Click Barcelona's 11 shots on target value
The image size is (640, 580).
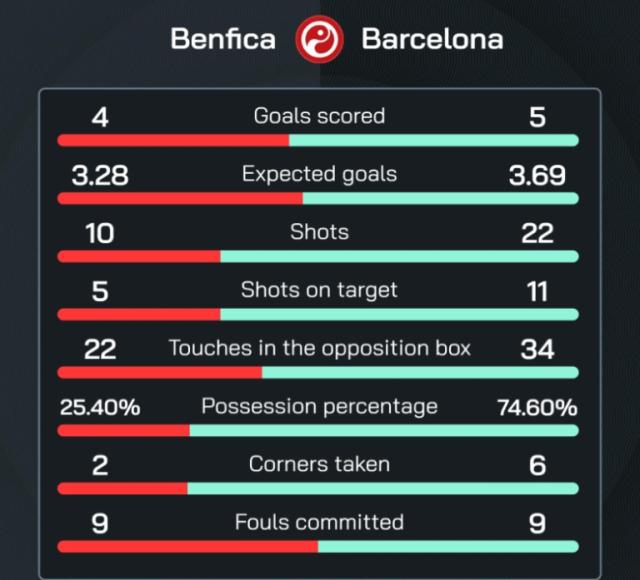(x=537, y=292)
